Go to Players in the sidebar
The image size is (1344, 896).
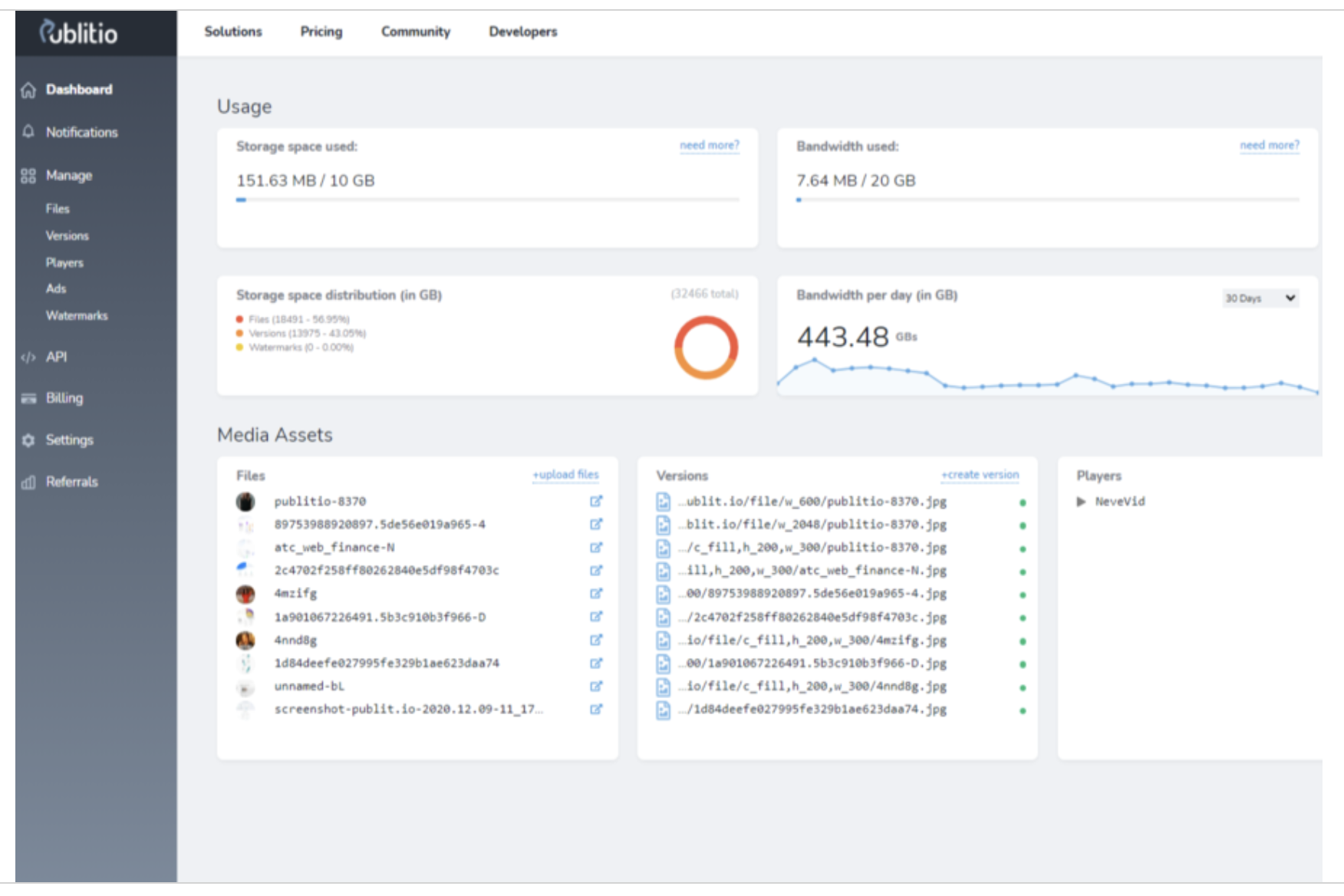tap(64, 262)
